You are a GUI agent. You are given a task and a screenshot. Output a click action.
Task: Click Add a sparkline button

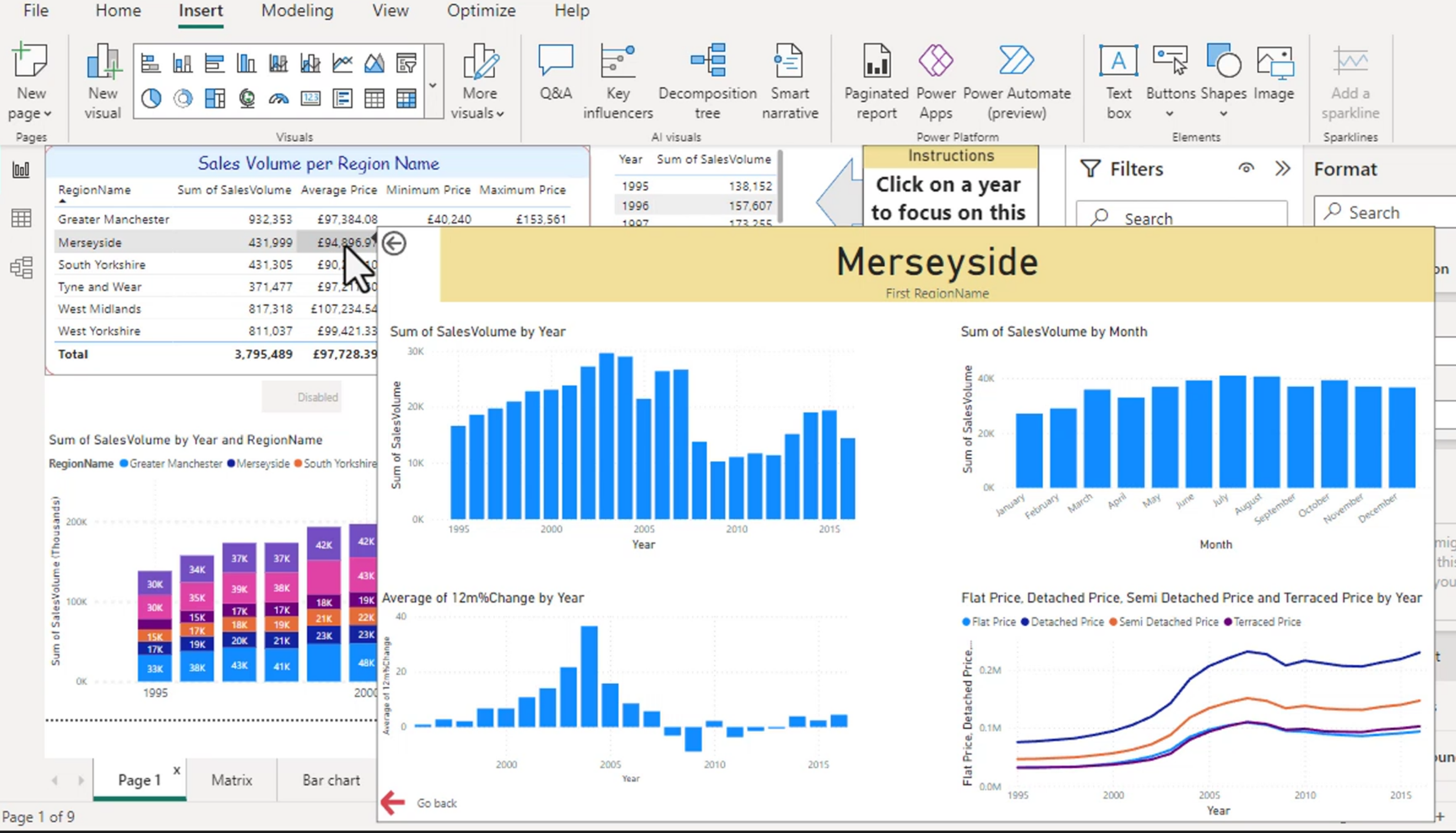[1350, 81]
